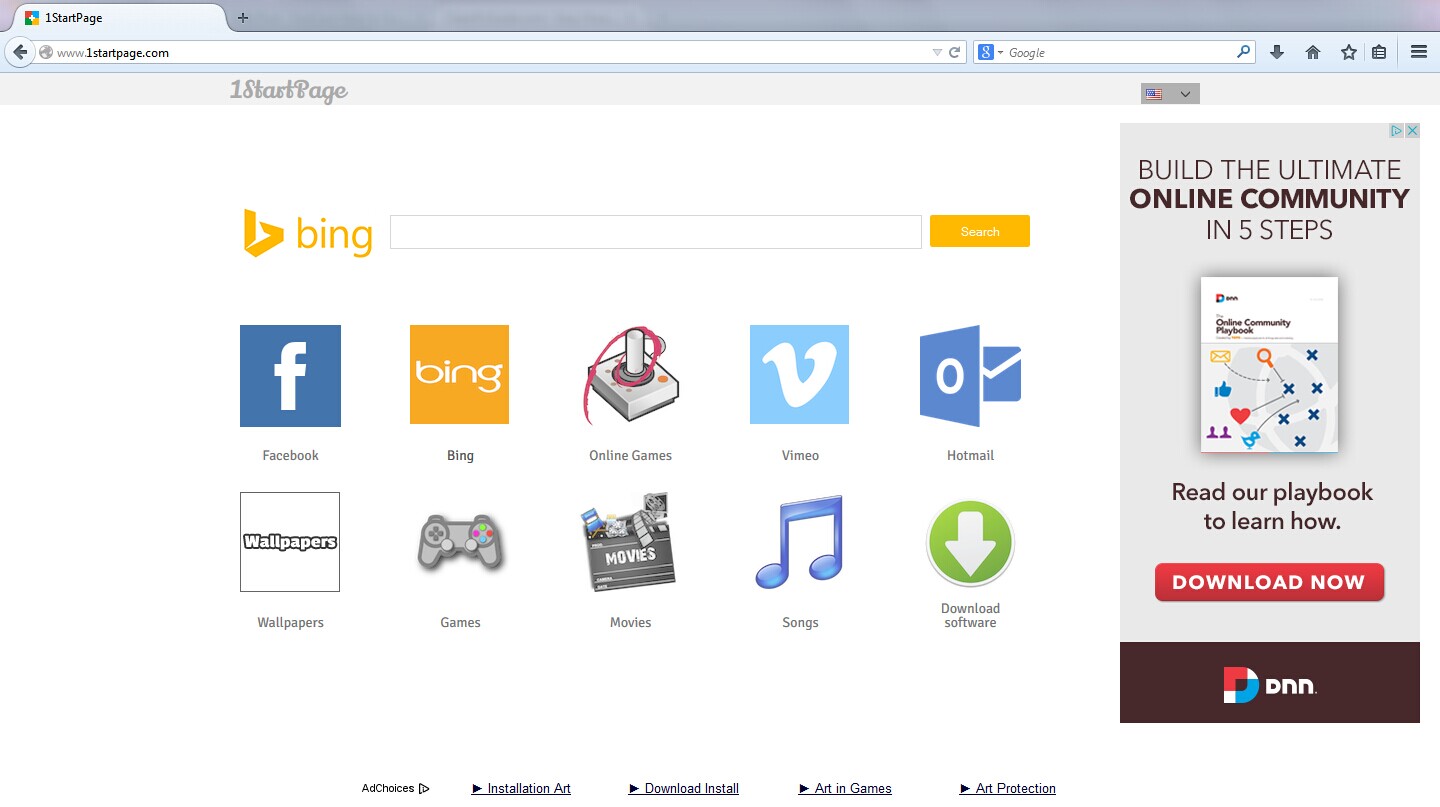Click the Online Community Playbook ad thumbnail
This screenshot has height=807, width=1440.
click(1269, 364)
